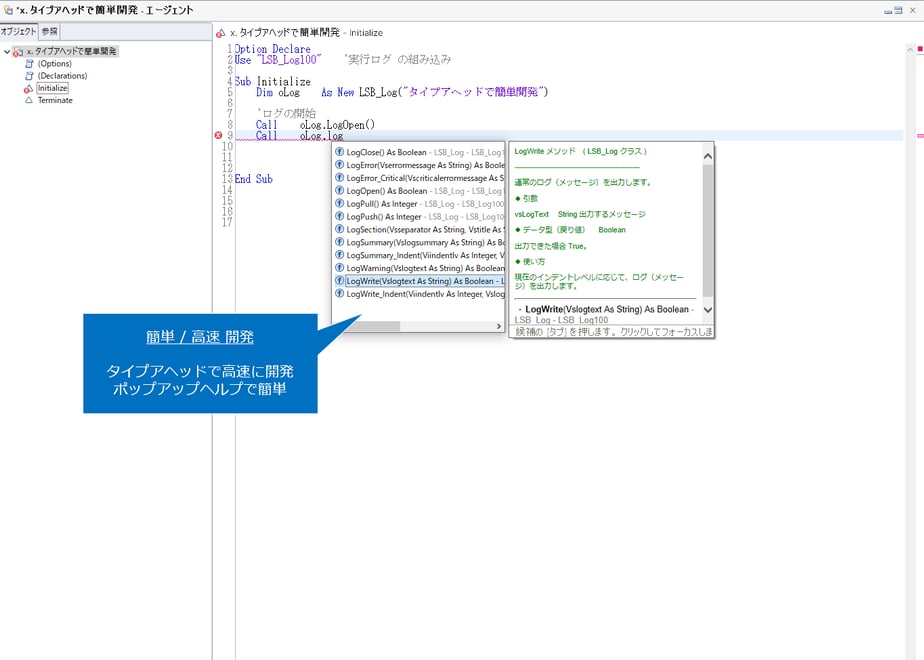This screenshot has width=924, height=660.
Task: Choose LogWrite(Vslogtext As String) suggestion
Action: point(420,281)
